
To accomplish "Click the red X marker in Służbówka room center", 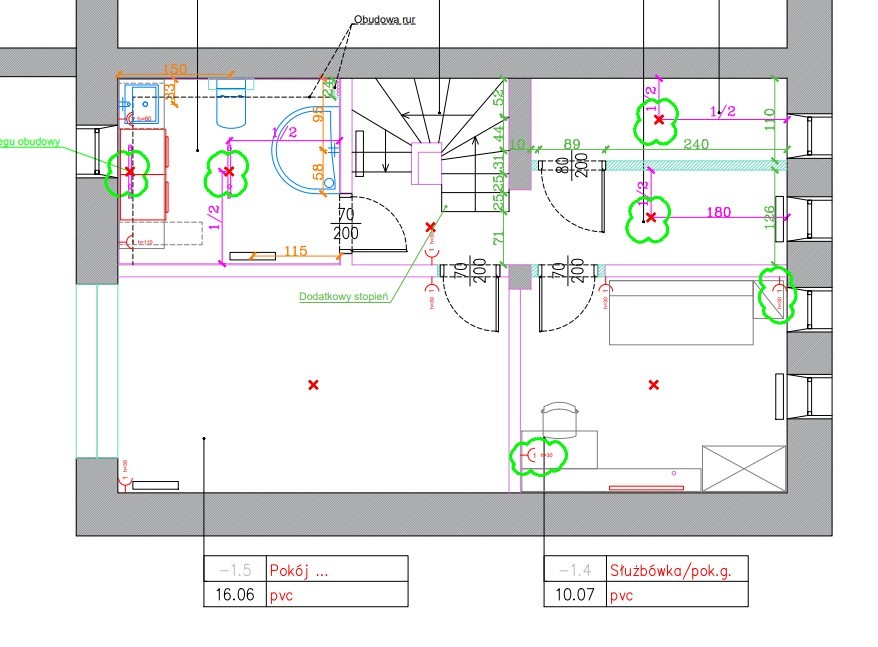I will [x=654, y=385].
